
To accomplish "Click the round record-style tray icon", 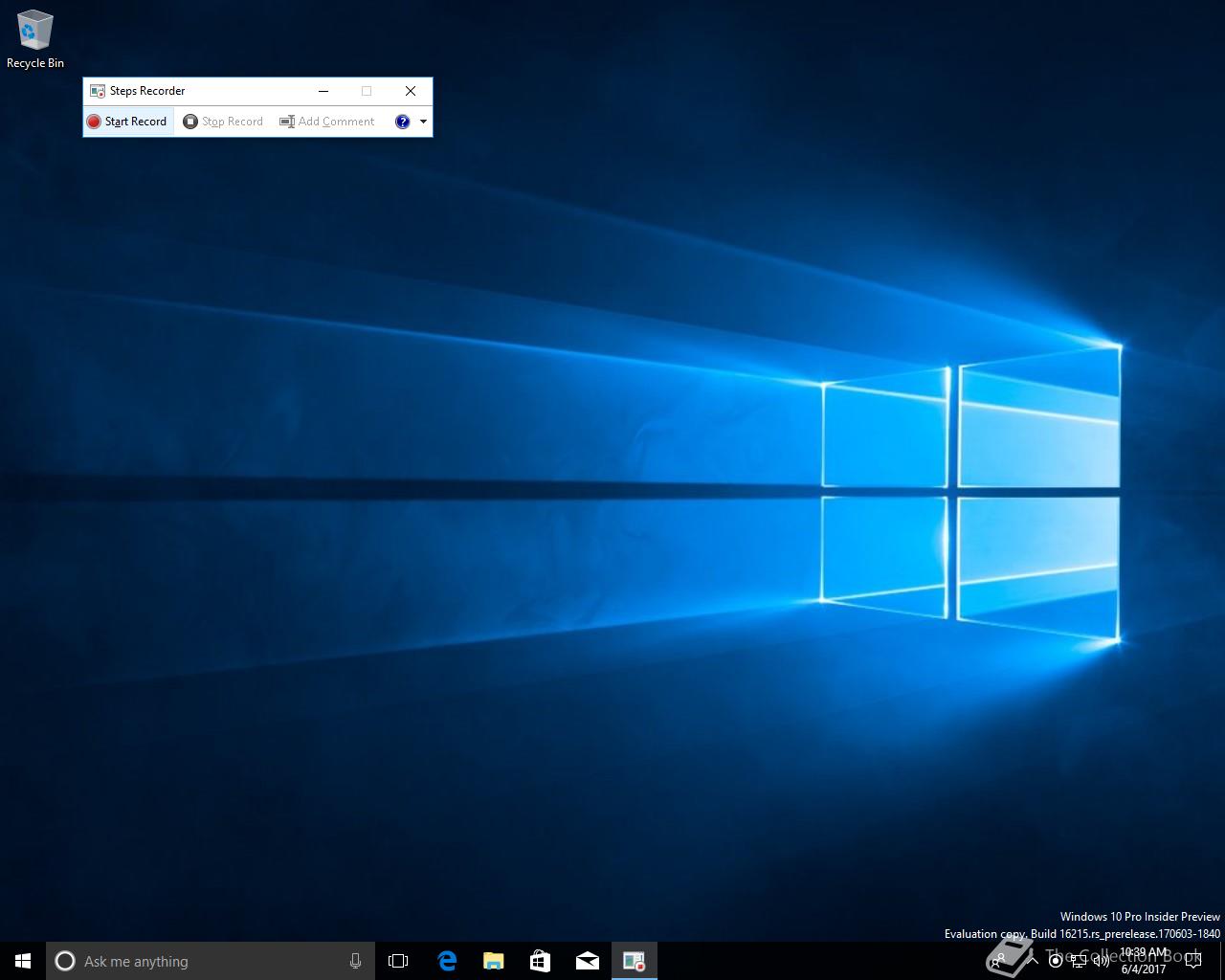I will (1056, 961).
